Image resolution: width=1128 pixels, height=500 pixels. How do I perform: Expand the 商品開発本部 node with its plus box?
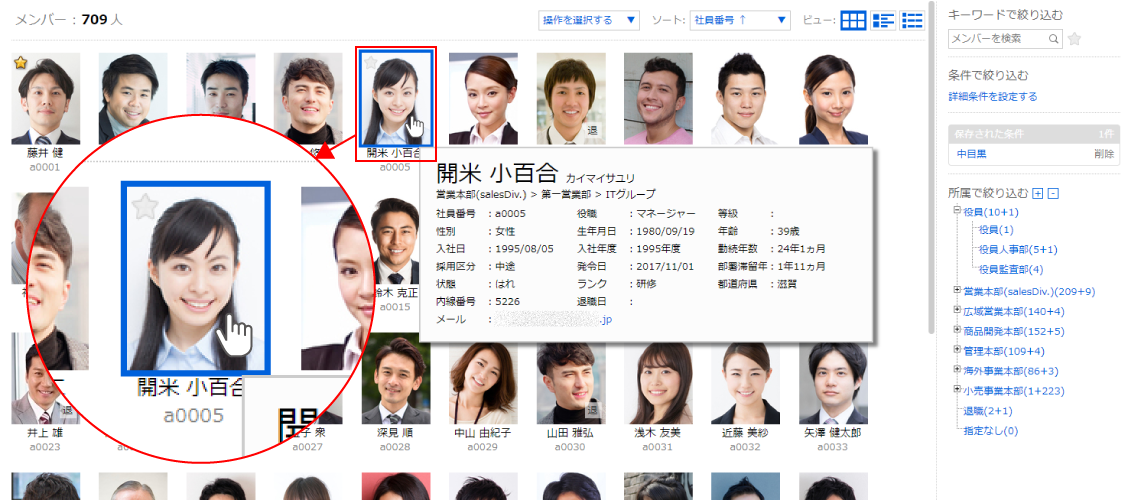pyautogui.click(x=958, y=331)
